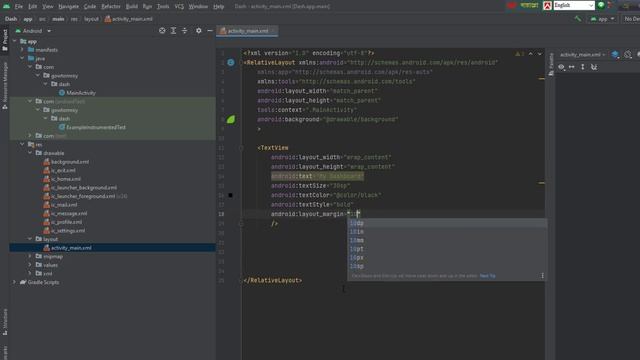Toggle the view options eye icon
Viewport: 640px width, 360px height.
pyautogui.click(x=562, y=67)
